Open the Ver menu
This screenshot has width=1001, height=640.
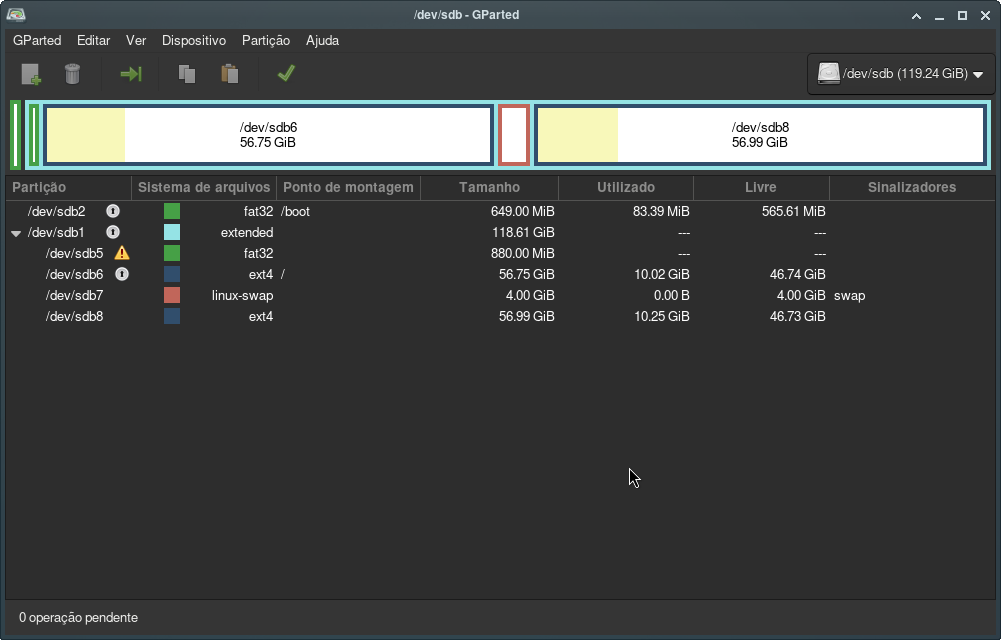(136, 40)
